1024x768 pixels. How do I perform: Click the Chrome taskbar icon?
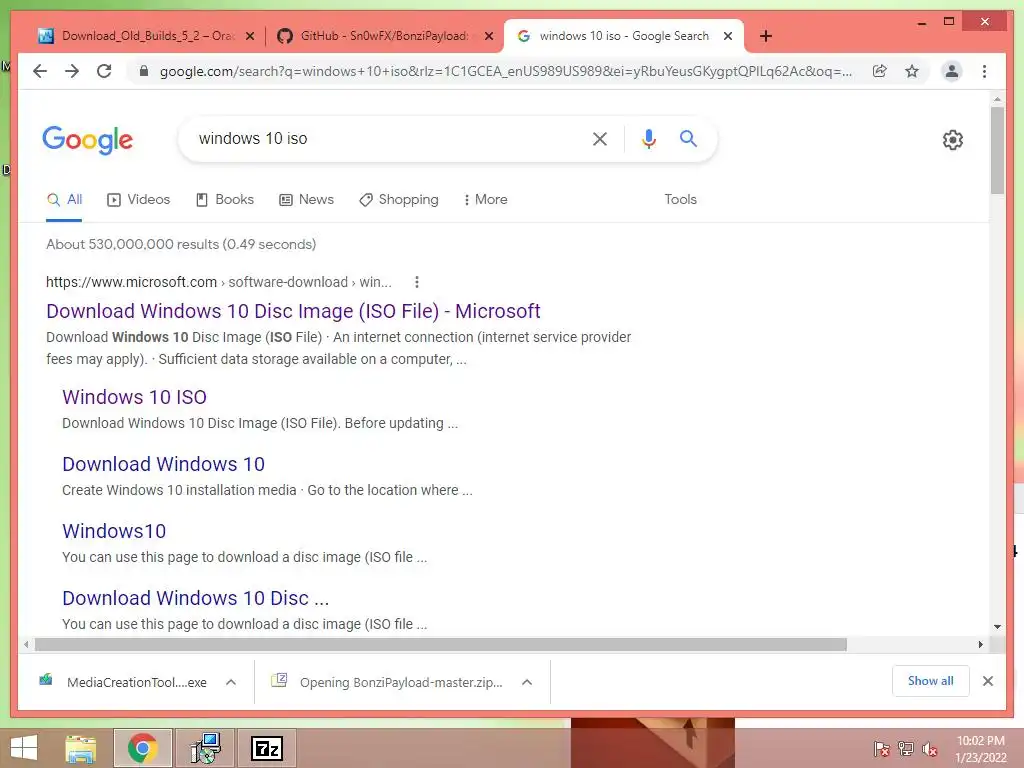(x=142, y=748)
